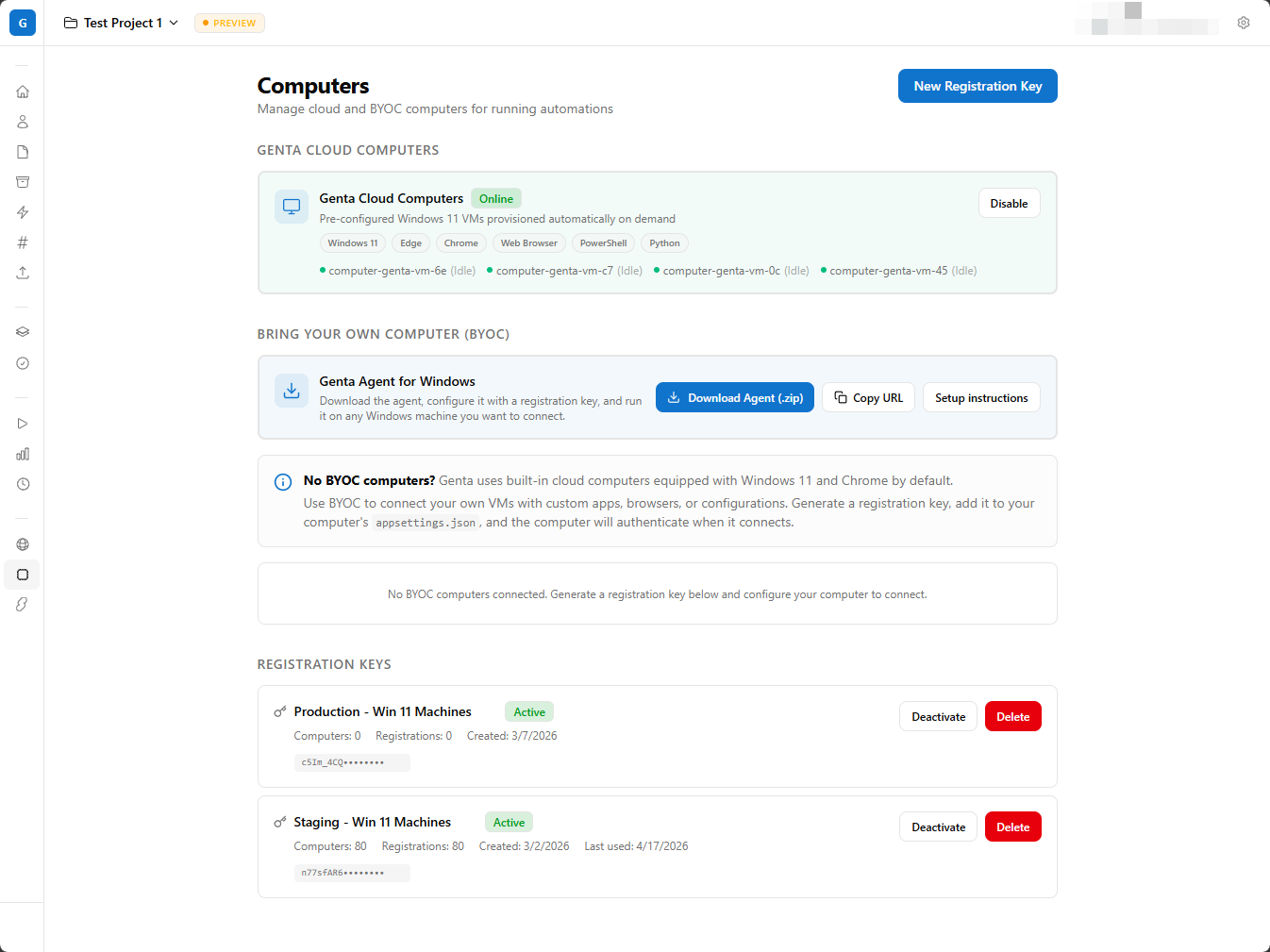The image size is (1270, 952).
Task: Delete the Staging - Win 11 Machines key
Action: [x=1013, y=827]
